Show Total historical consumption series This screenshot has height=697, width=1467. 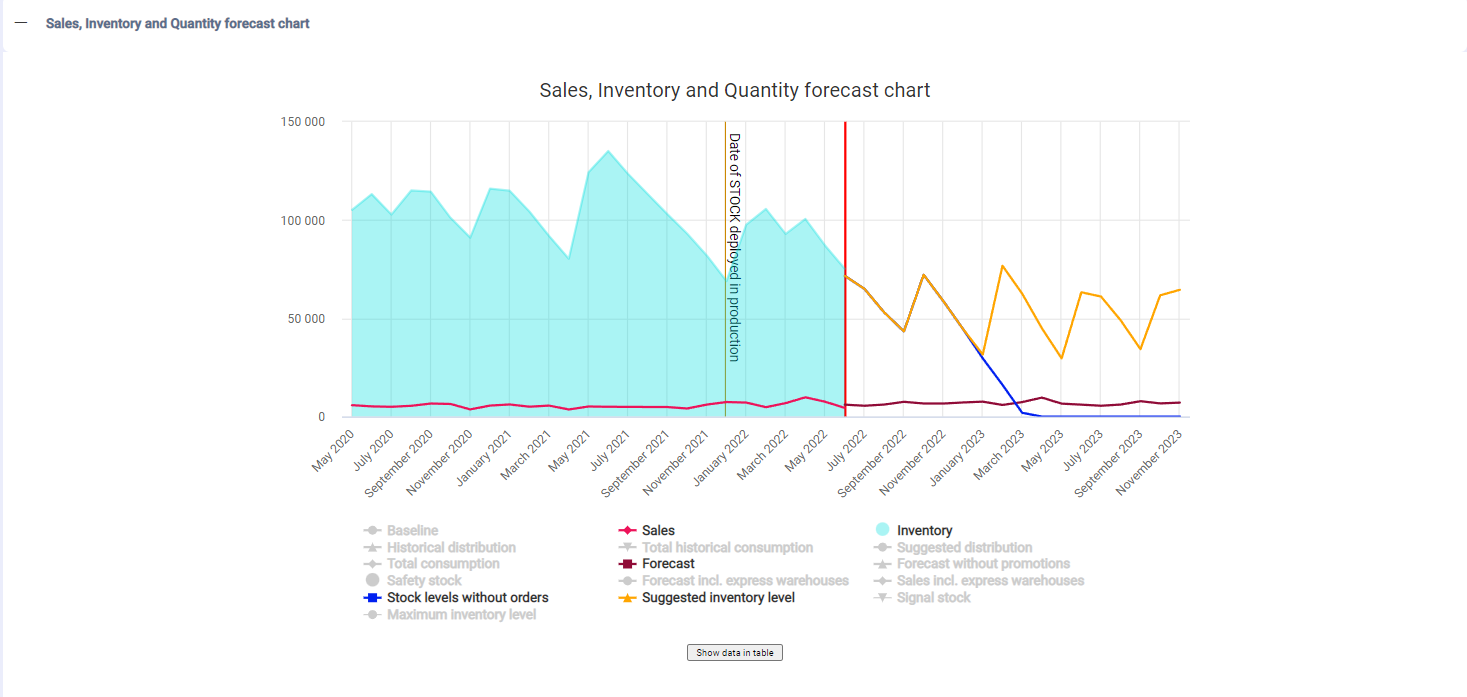coord(727,548)
